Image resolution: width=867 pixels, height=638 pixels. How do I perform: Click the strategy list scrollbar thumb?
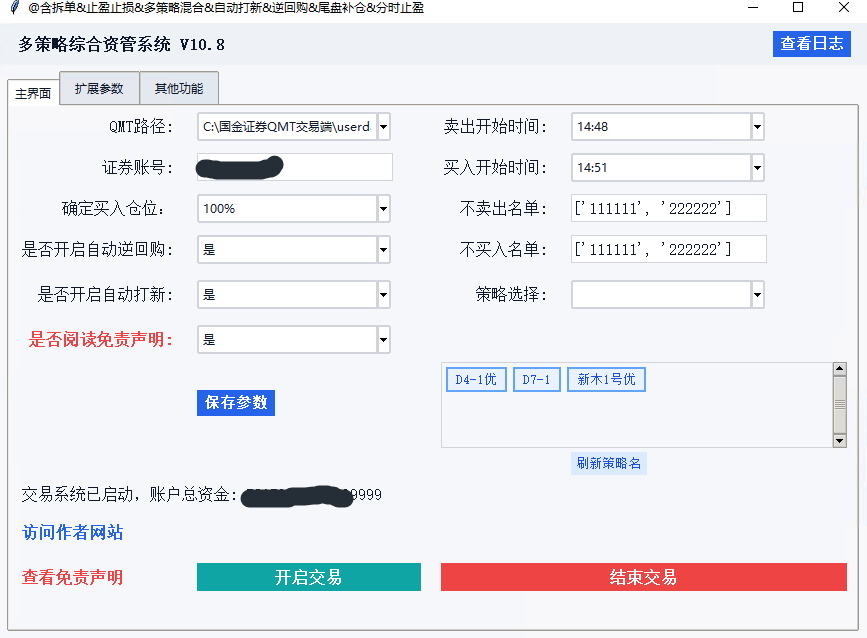point(839,405)
